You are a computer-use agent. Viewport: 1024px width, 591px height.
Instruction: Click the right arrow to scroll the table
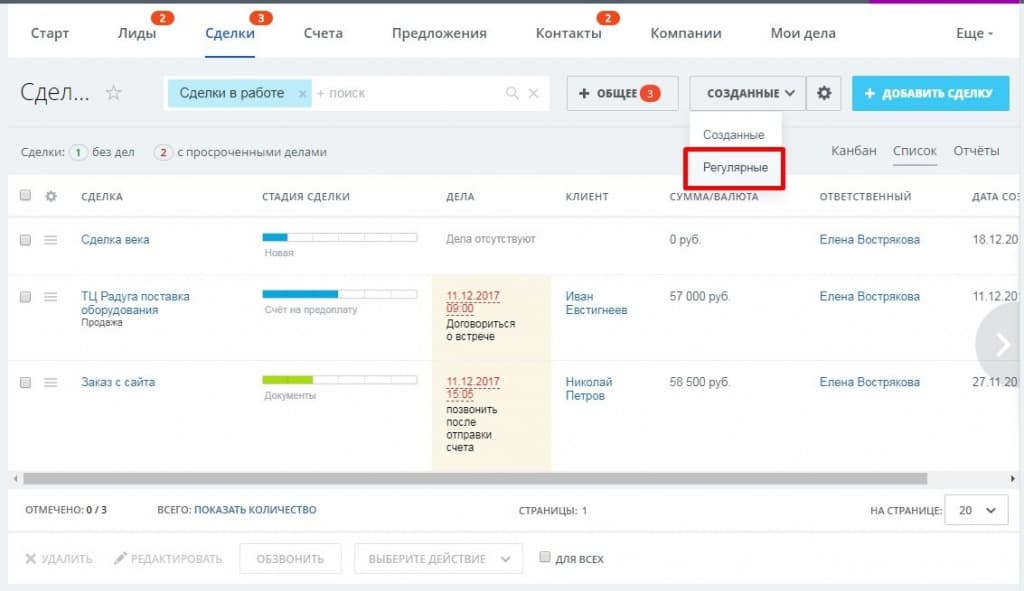pyautogui.click(x=1001, y=344)
